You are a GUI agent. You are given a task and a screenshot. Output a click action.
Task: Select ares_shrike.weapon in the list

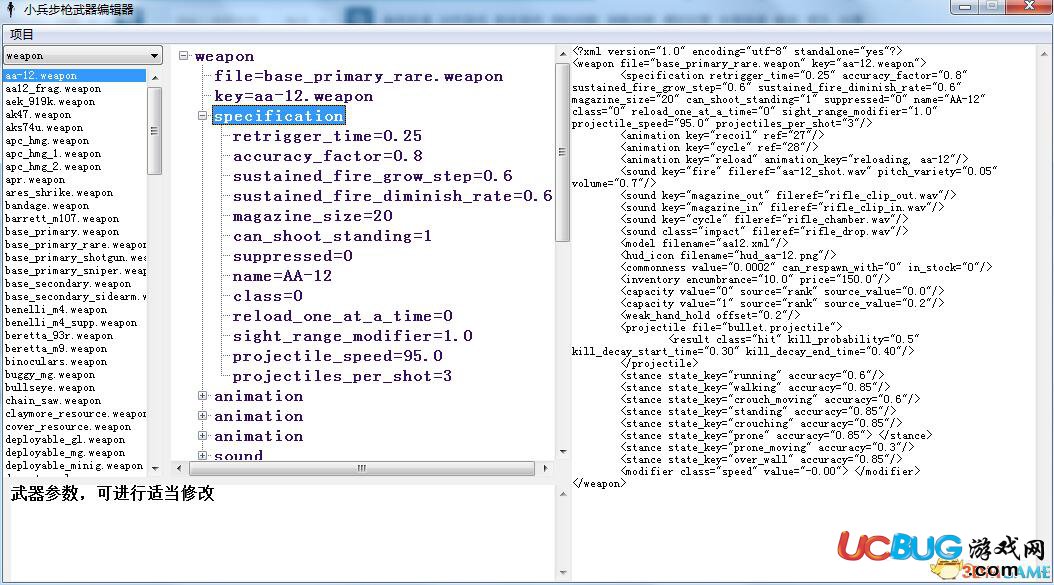coord(59,192)
